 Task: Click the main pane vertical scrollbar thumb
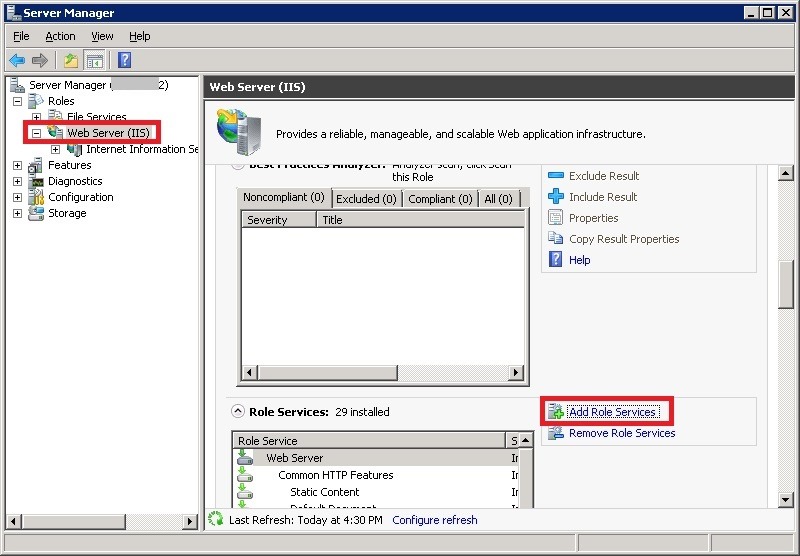[786, 284]
